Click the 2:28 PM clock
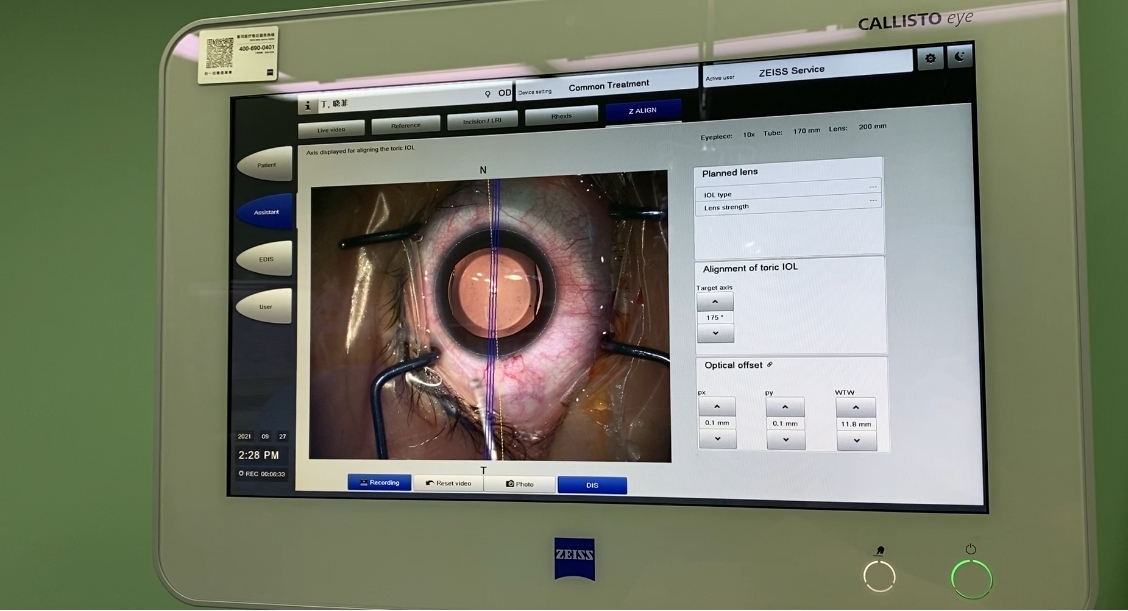1128x611 pixels. point(258,455)
